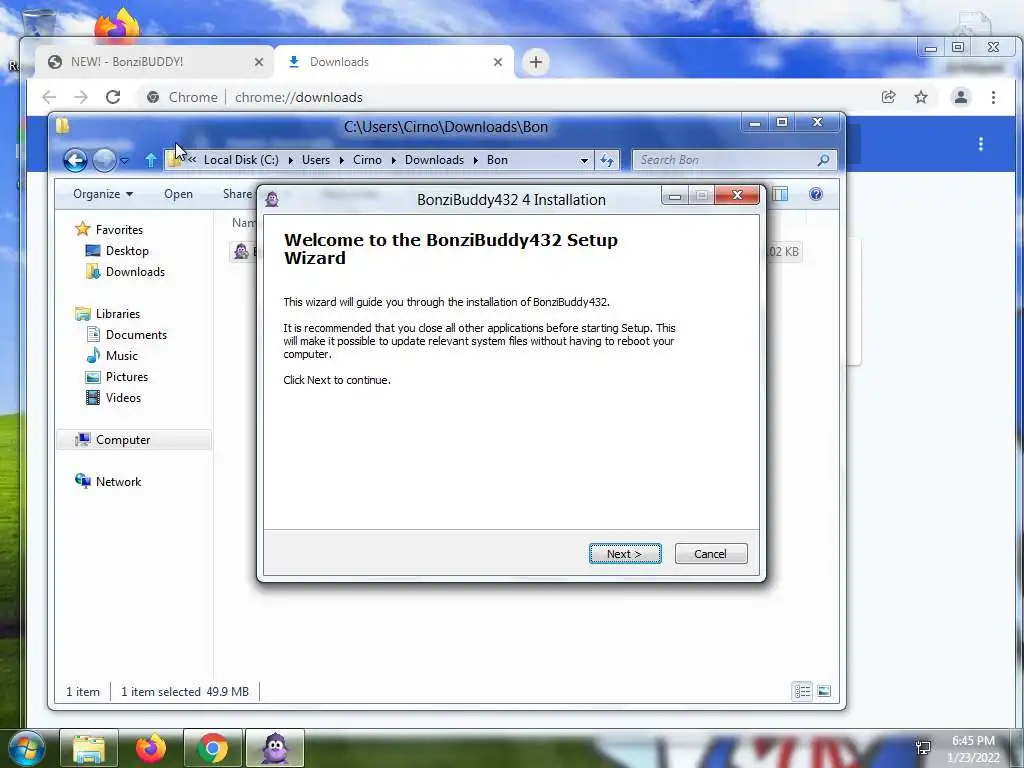The height and width of the screenshot is (768, 1024).
Task: Click BonziBuddy installer taskbar button
Action: tap(274, 748)
